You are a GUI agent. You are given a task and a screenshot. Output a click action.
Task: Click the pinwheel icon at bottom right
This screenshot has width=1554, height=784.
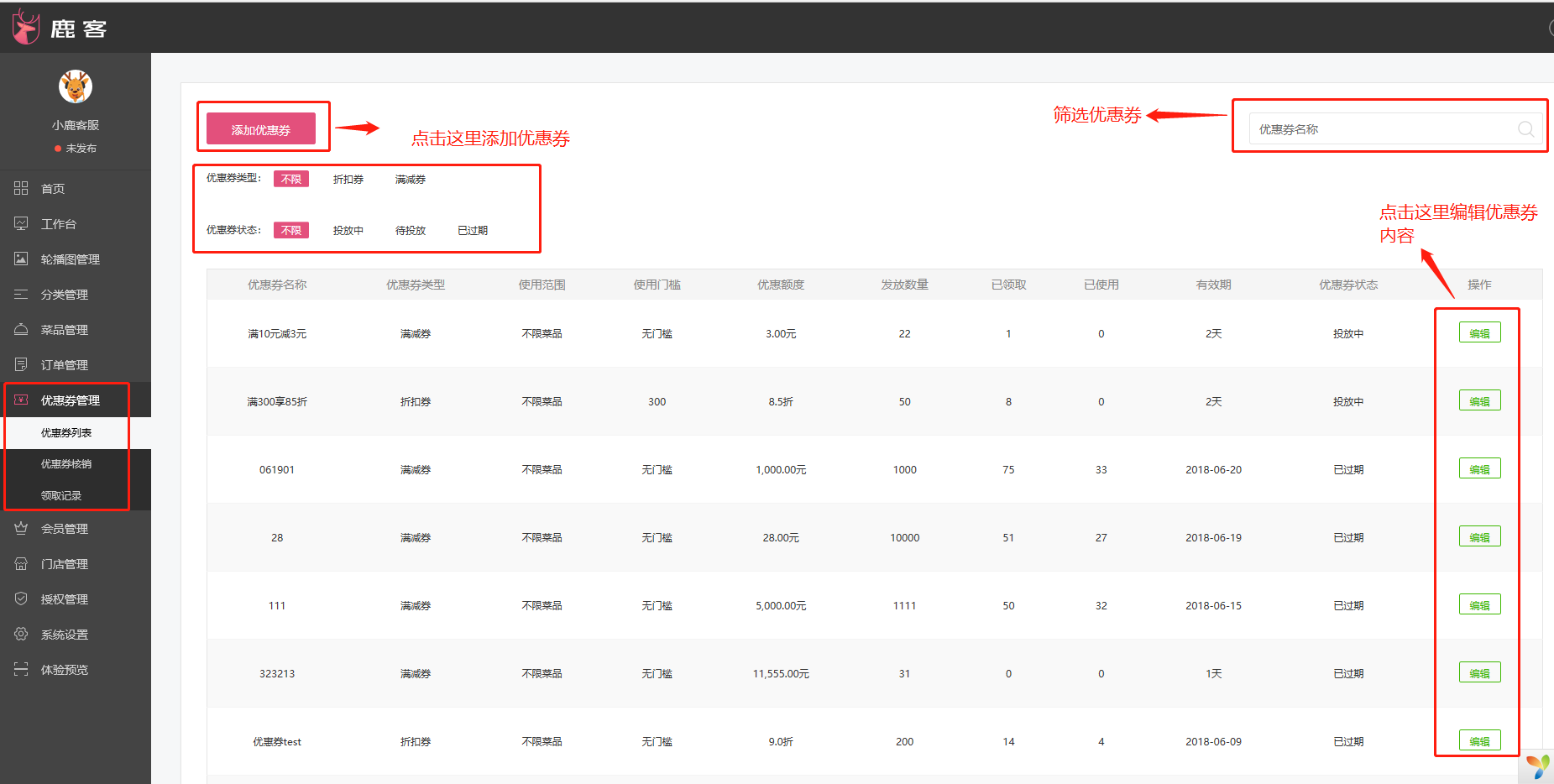1538,766
